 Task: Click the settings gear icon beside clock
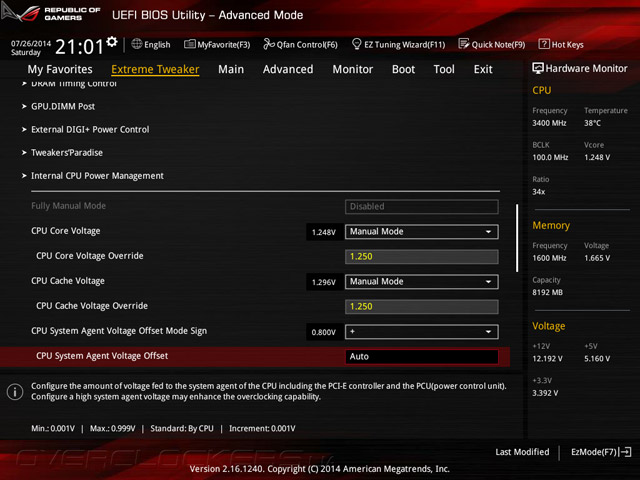pos(111,41)
